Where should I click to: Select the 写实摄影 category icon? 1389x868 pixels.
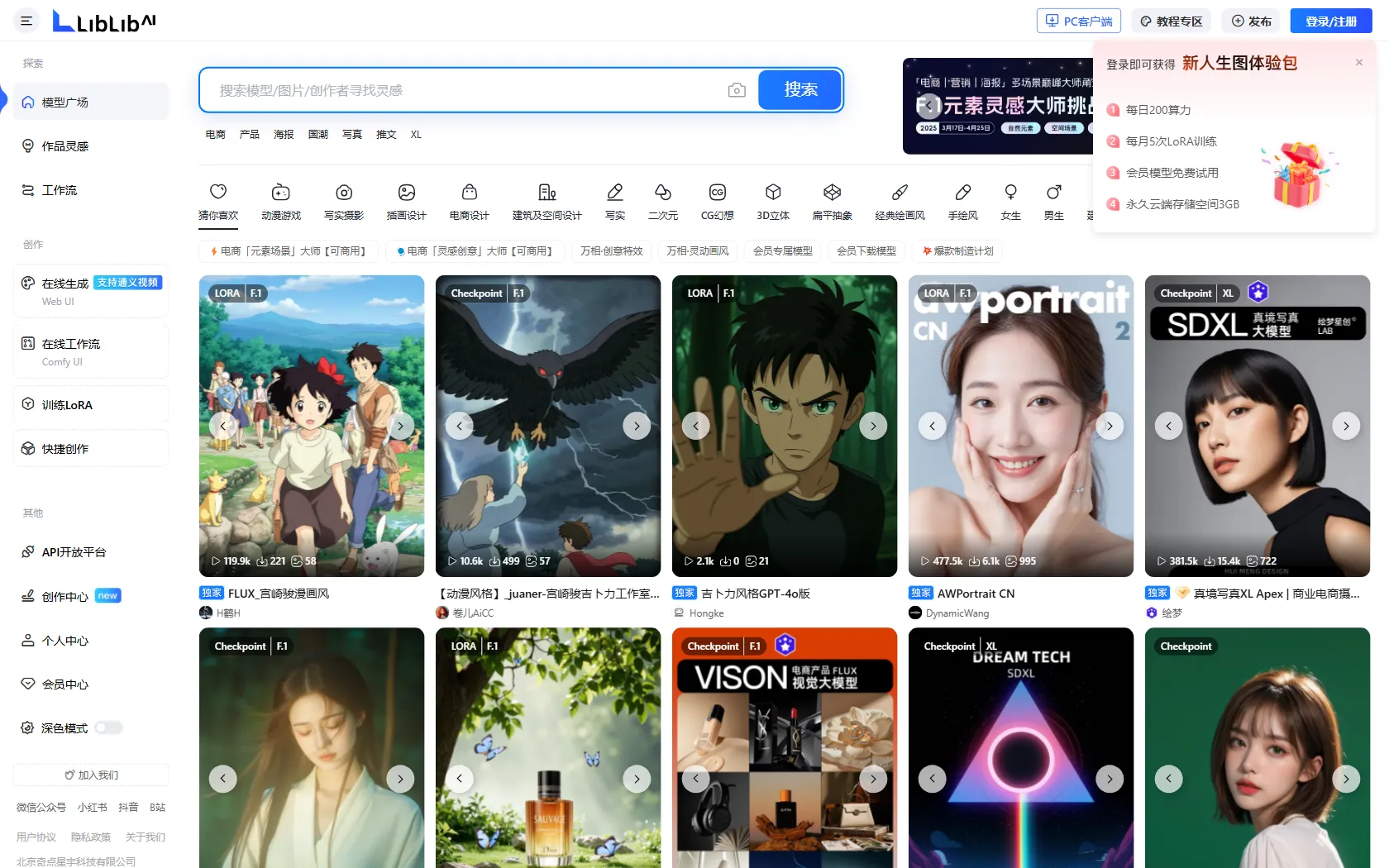344,202
